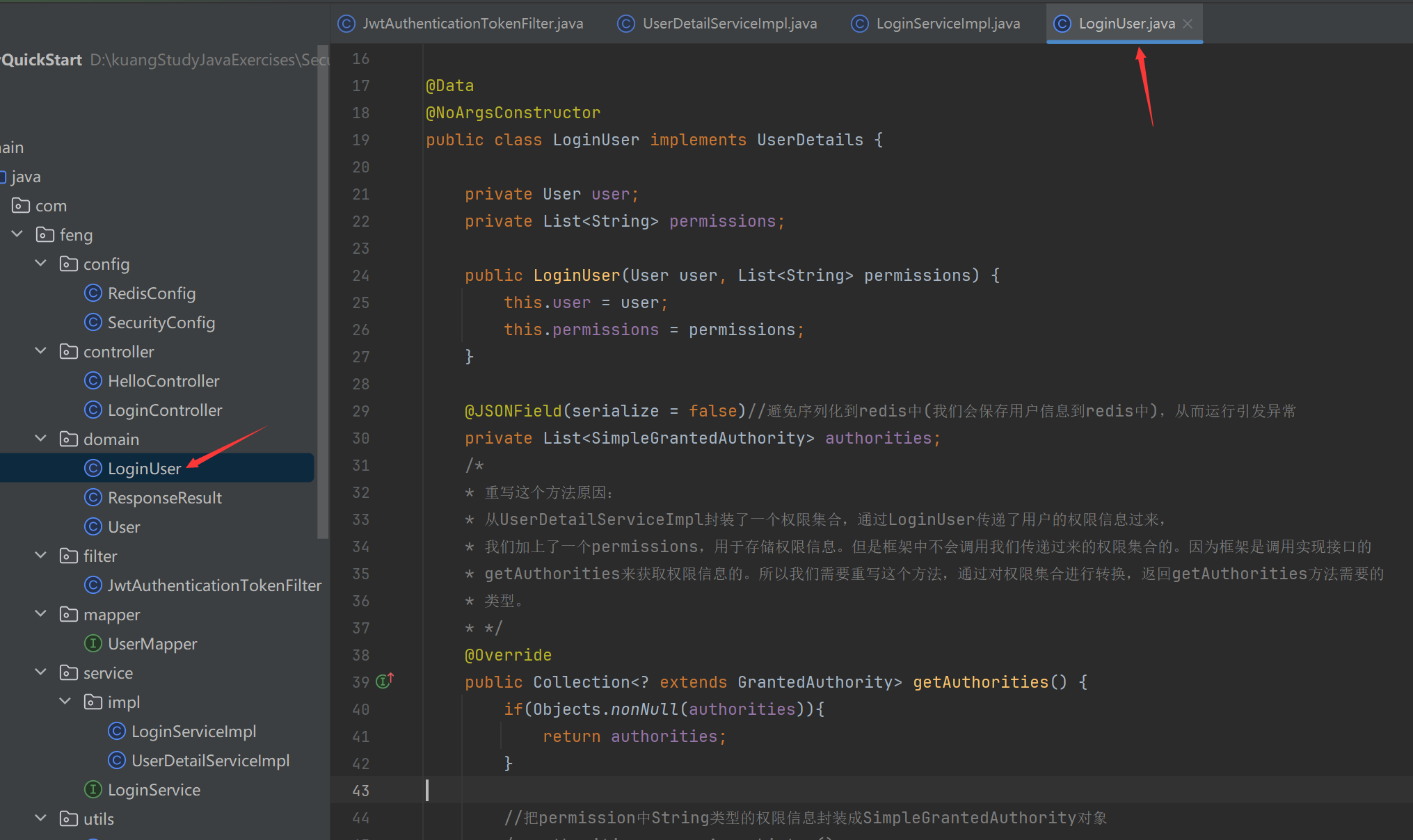Click the RedisConfig class icon
This screenshot has height=840, width=1413.
click(93, 293)
